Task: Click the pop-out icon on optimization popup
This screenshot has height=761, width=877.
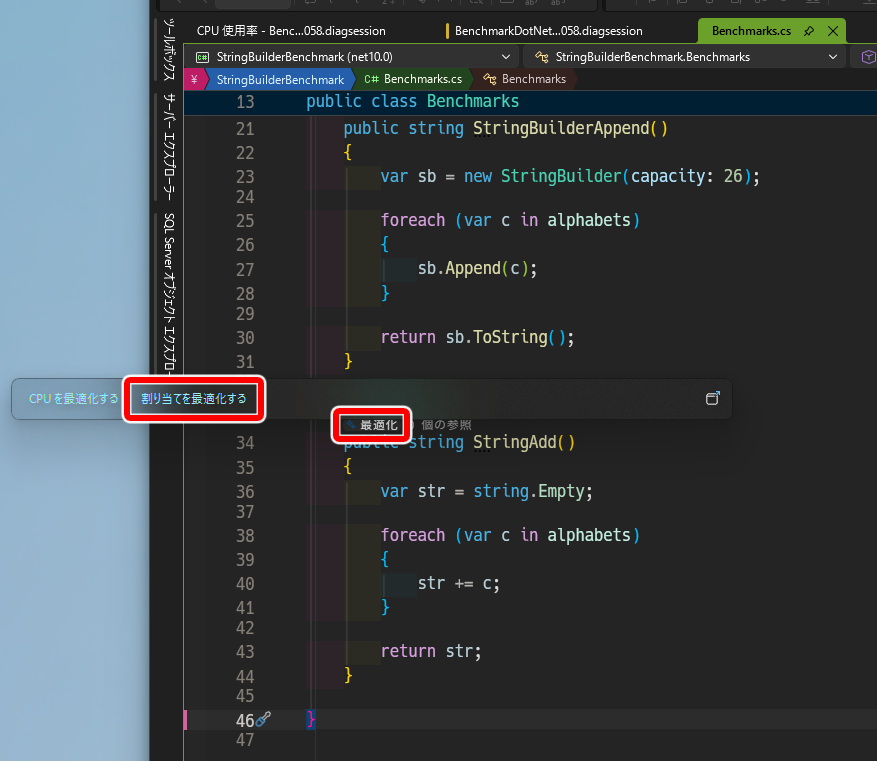Action: (x=713, y=398)
